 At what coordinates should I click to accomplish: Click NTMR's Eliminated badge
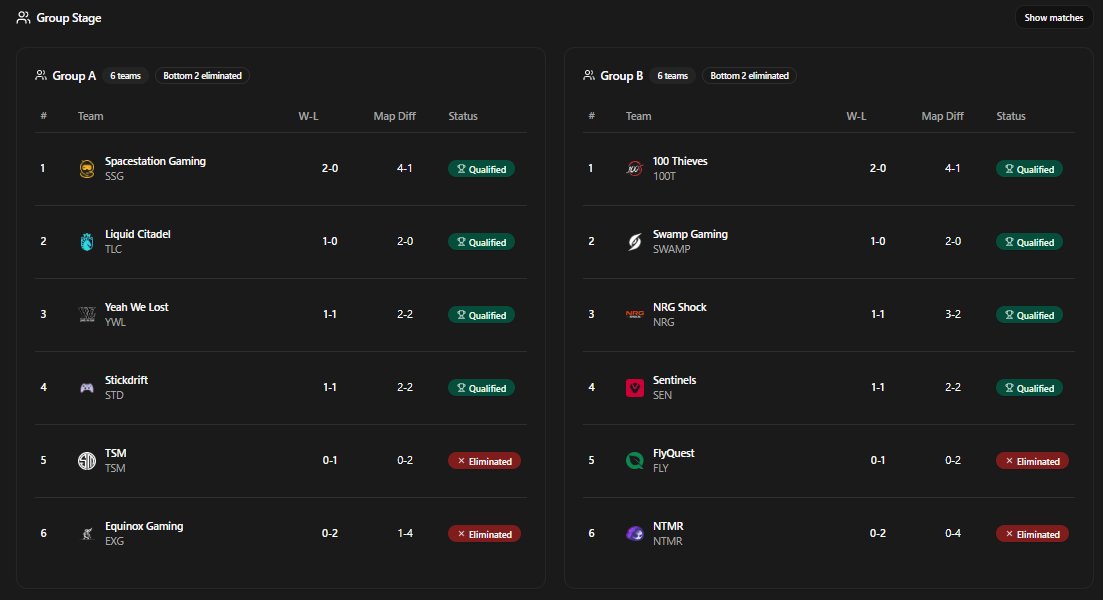[1033, 534]
